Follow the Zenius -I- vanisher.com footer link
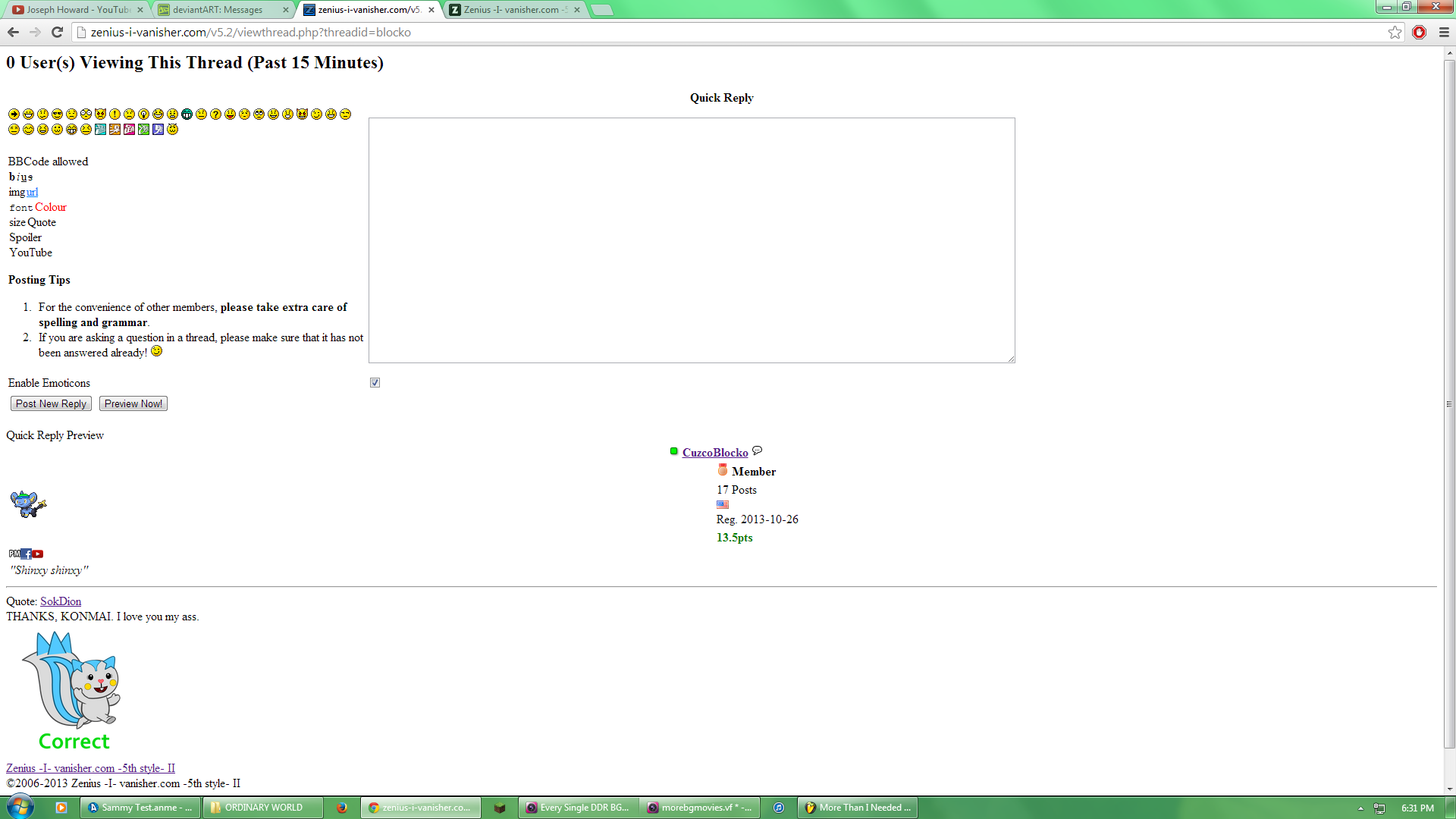 [90, 767]
